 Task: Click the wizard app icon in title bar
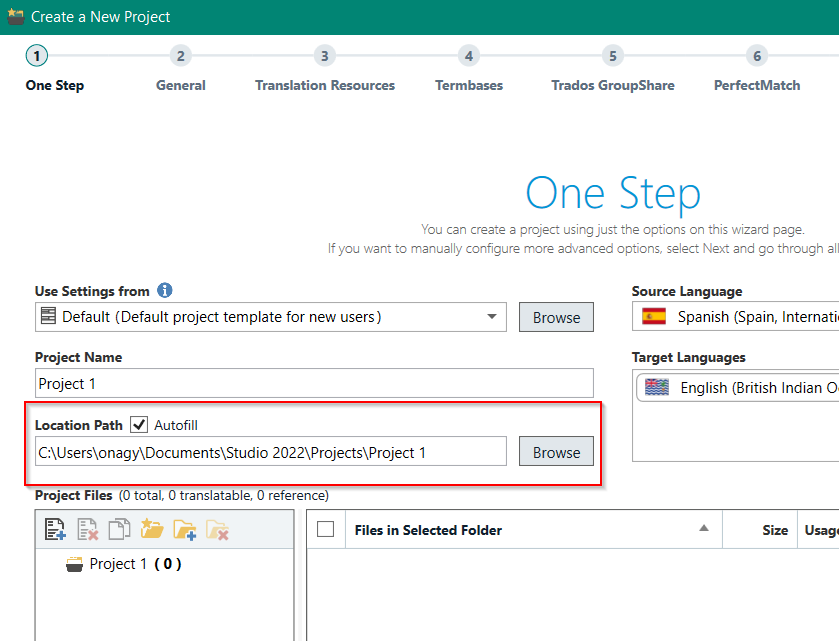coord(16,17)
